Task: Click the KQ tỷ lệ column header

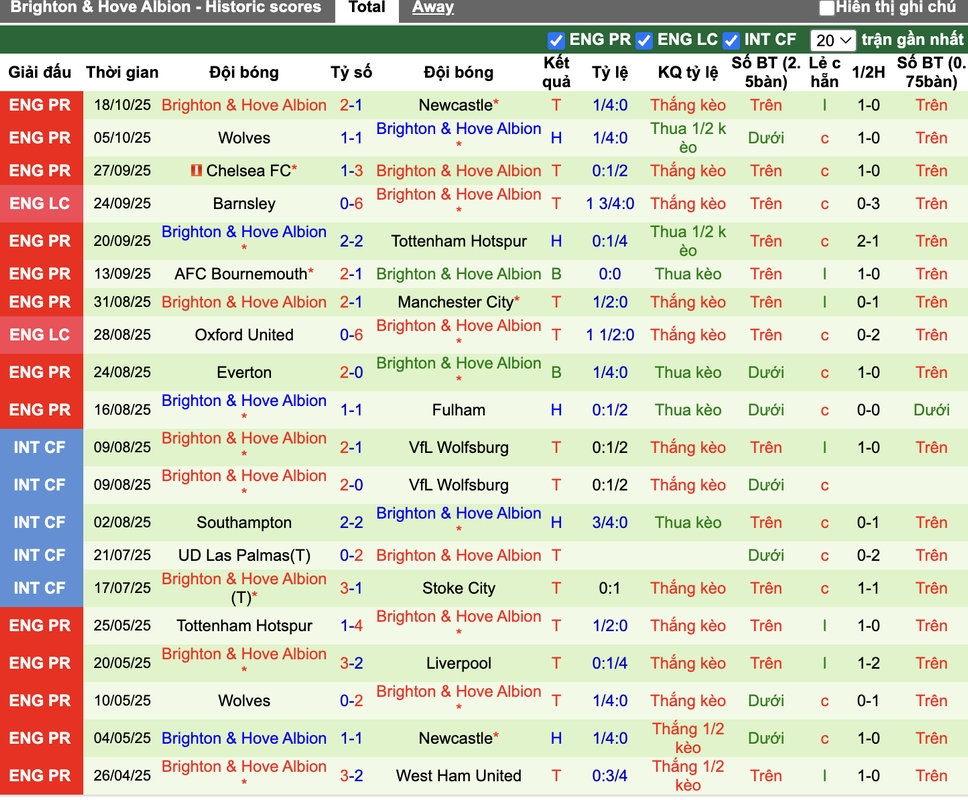Action: pyautogui.click(x=688, y=72)
